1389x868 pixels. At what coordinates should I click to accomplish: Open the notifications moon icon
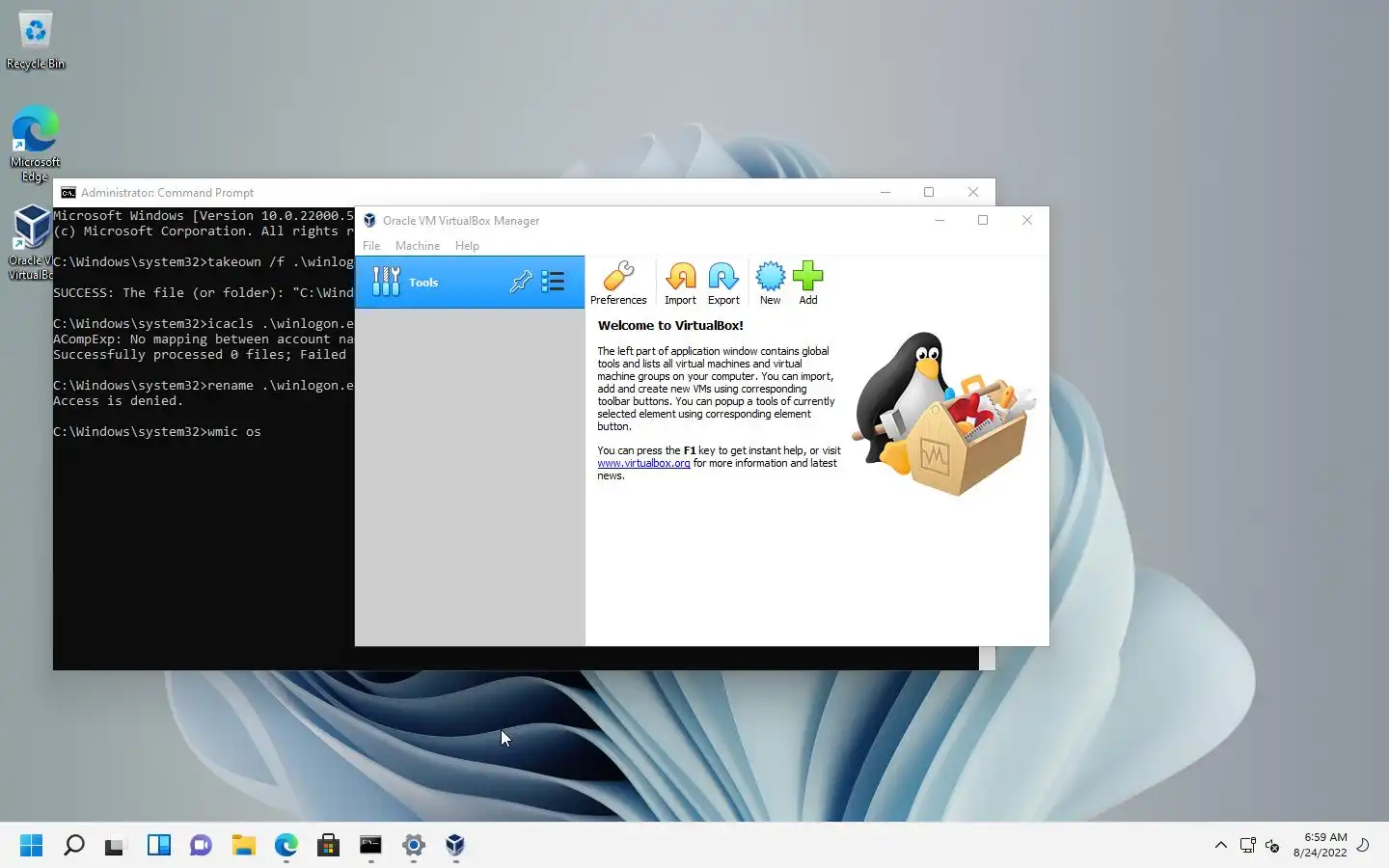pyautogui.click(x=1363, y=845)
